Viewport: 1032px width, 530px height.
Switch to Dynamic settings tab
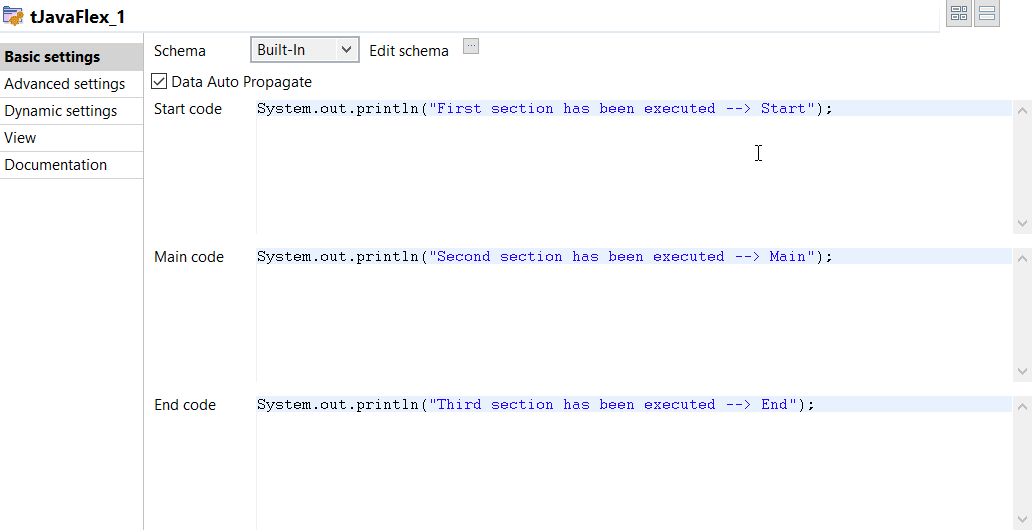pyautogui.click(x=71, y=111)
